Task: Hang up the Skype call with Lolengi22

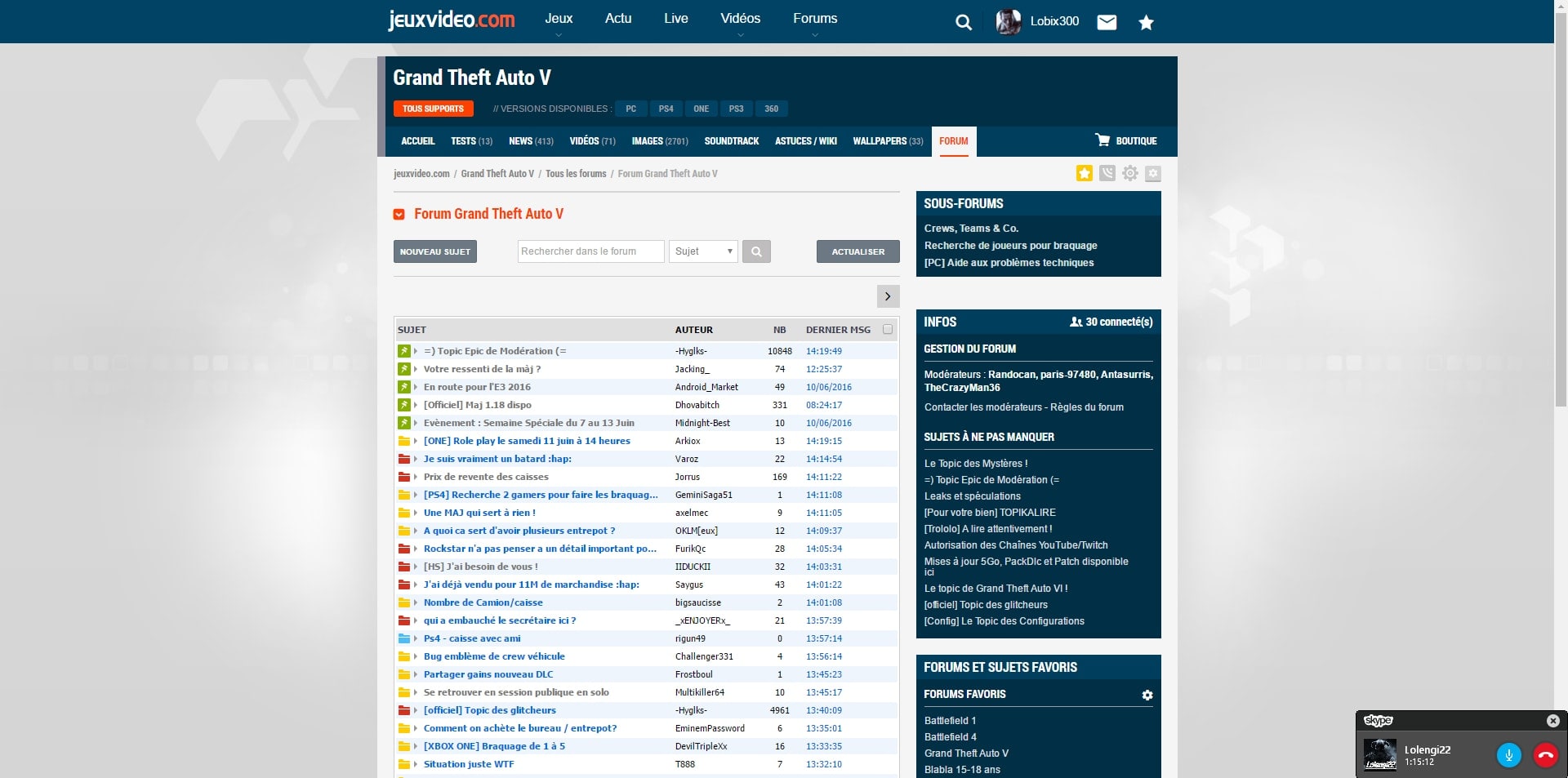Action: click(1546, 755)
